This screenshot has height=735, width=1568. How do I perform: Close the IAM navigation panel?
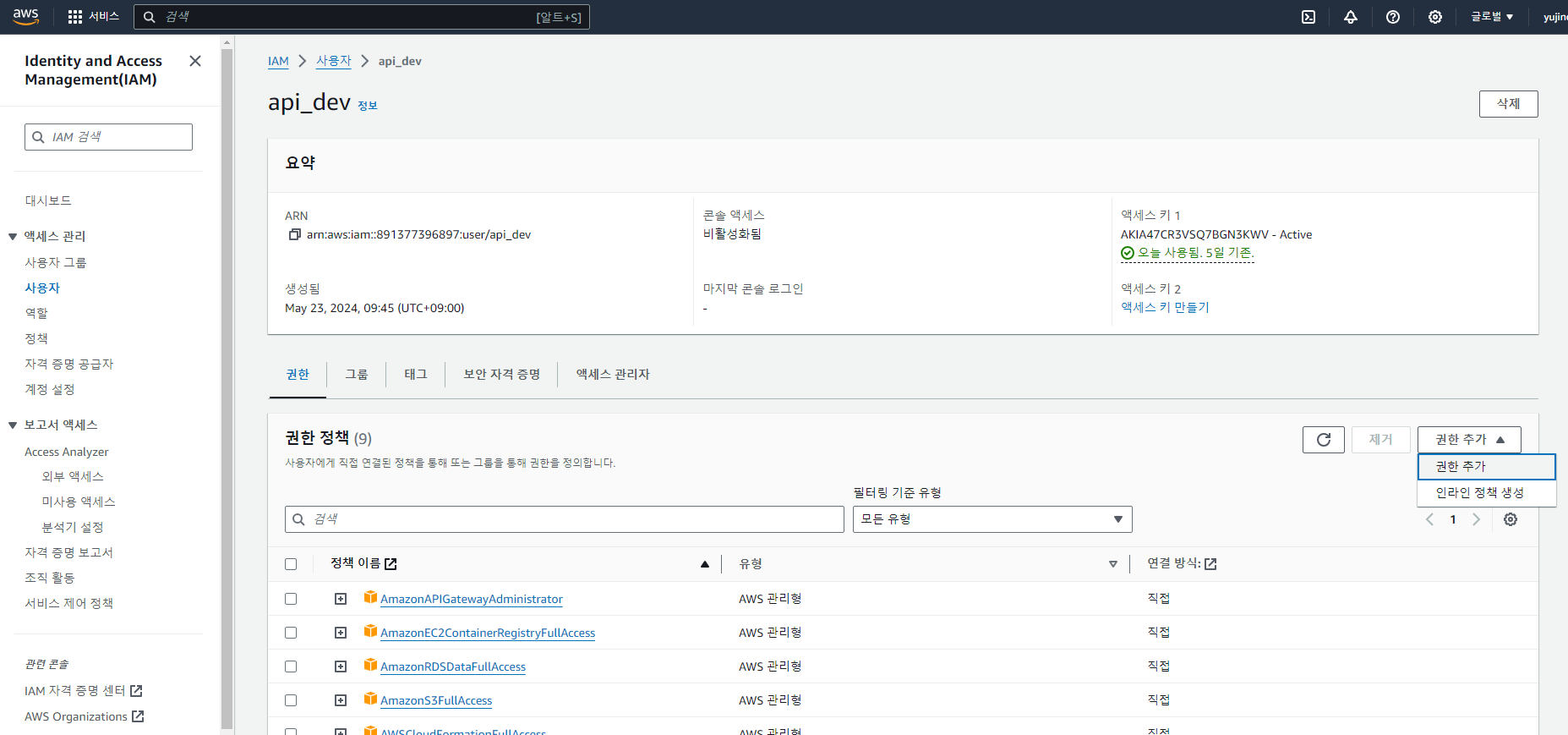tap(195, 61)
